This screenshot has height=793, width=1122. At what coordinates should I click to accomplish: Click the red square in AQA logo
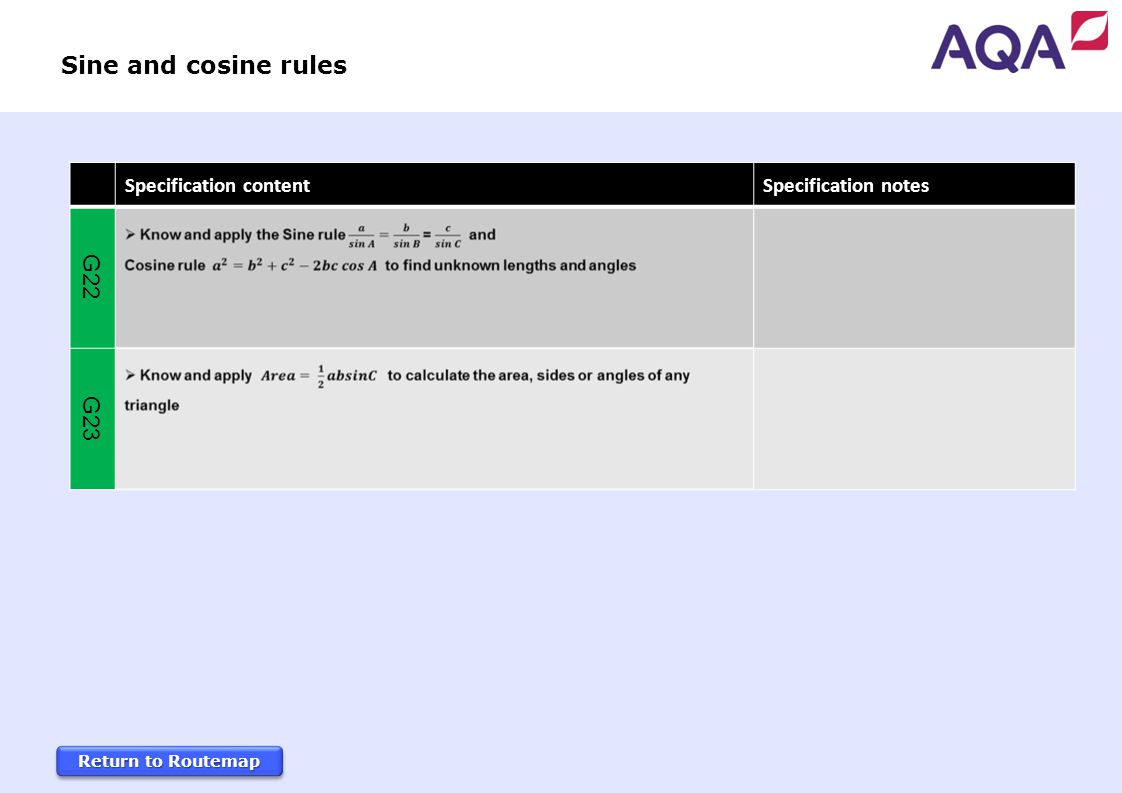[x=1089, y=30]
